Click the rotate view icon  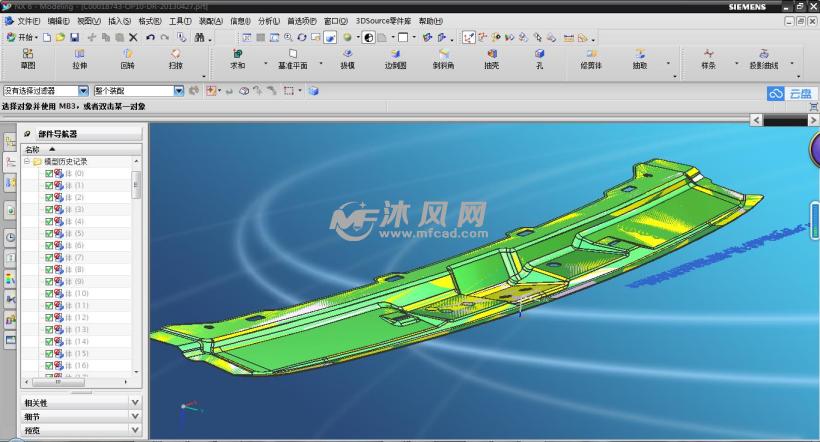click(302, 38)
